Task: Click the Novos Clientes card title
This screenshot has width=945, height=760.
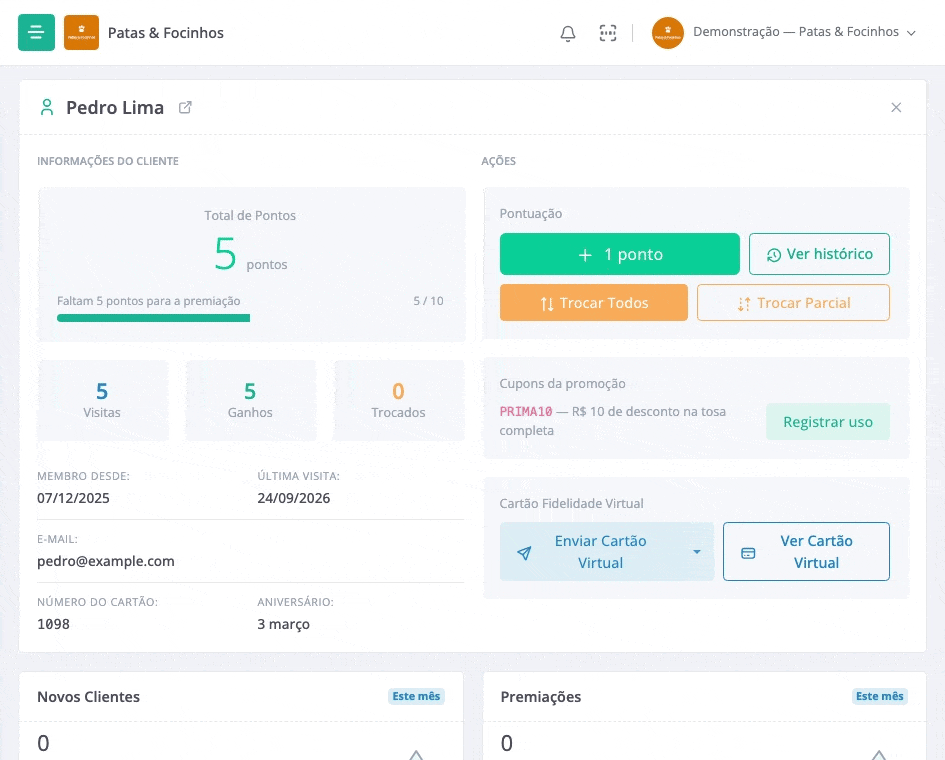Action: click(89, 697)
